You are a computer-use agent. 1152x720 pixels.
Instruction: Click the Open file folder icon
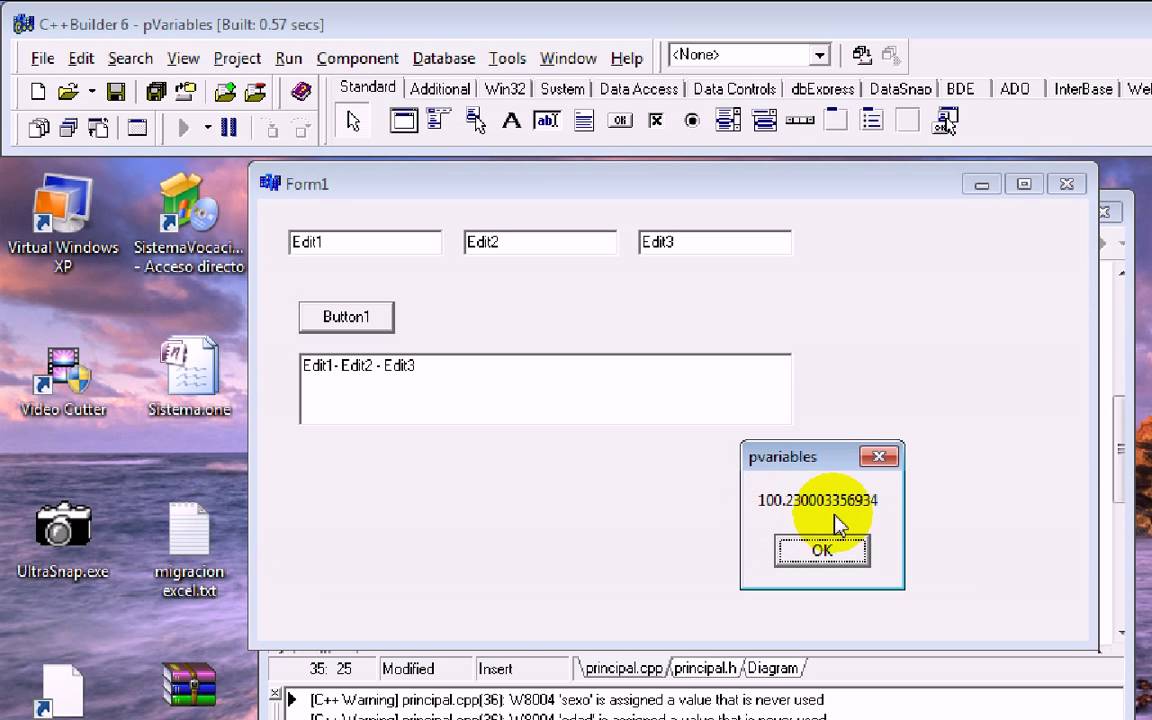(x=68, y=92)
